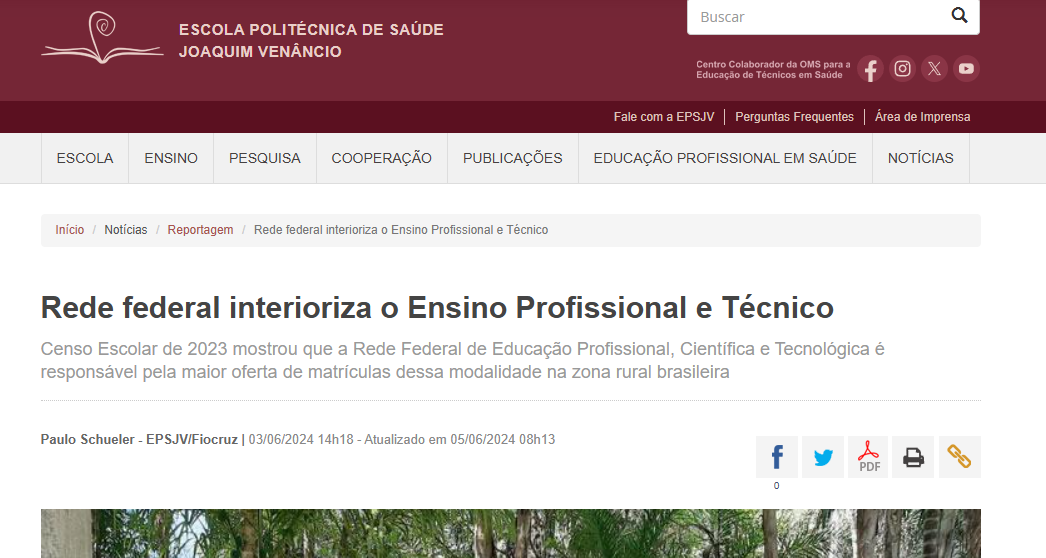Open Área de Imprensa link
The height and width of the screenshot is (558, 1046).
coord(923,117)
